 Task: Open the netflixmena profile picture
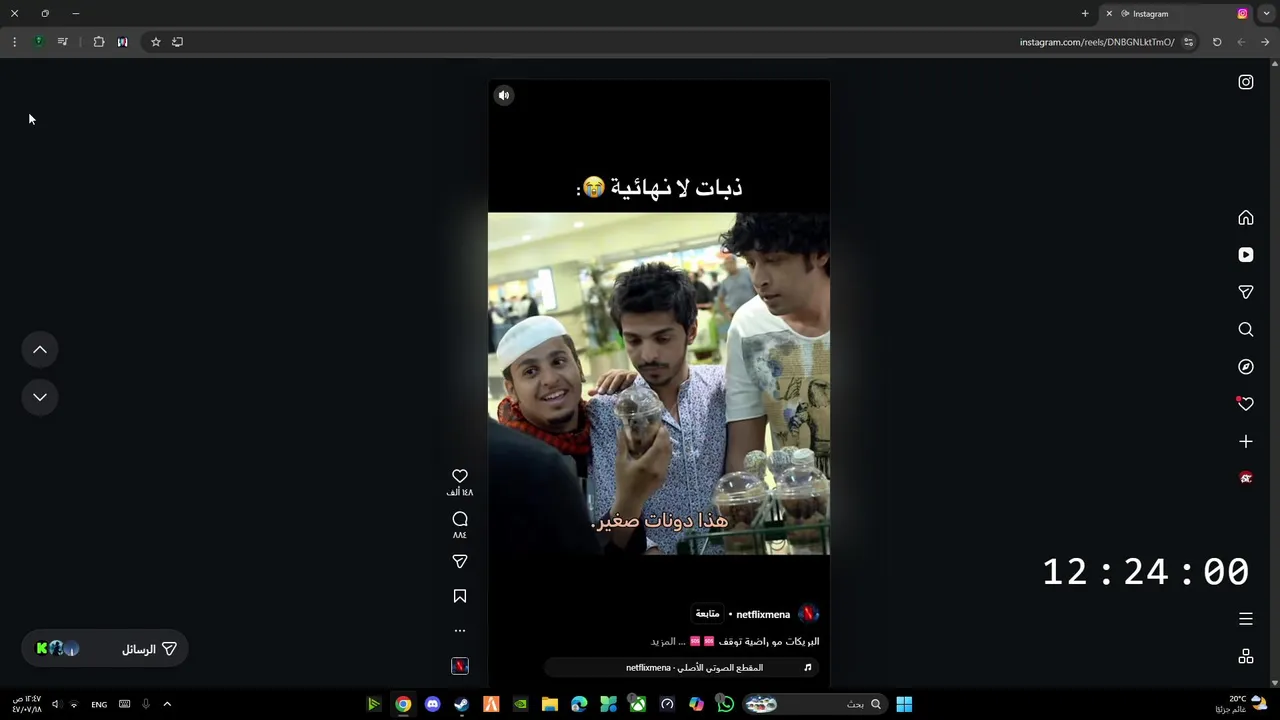[809, 614]
